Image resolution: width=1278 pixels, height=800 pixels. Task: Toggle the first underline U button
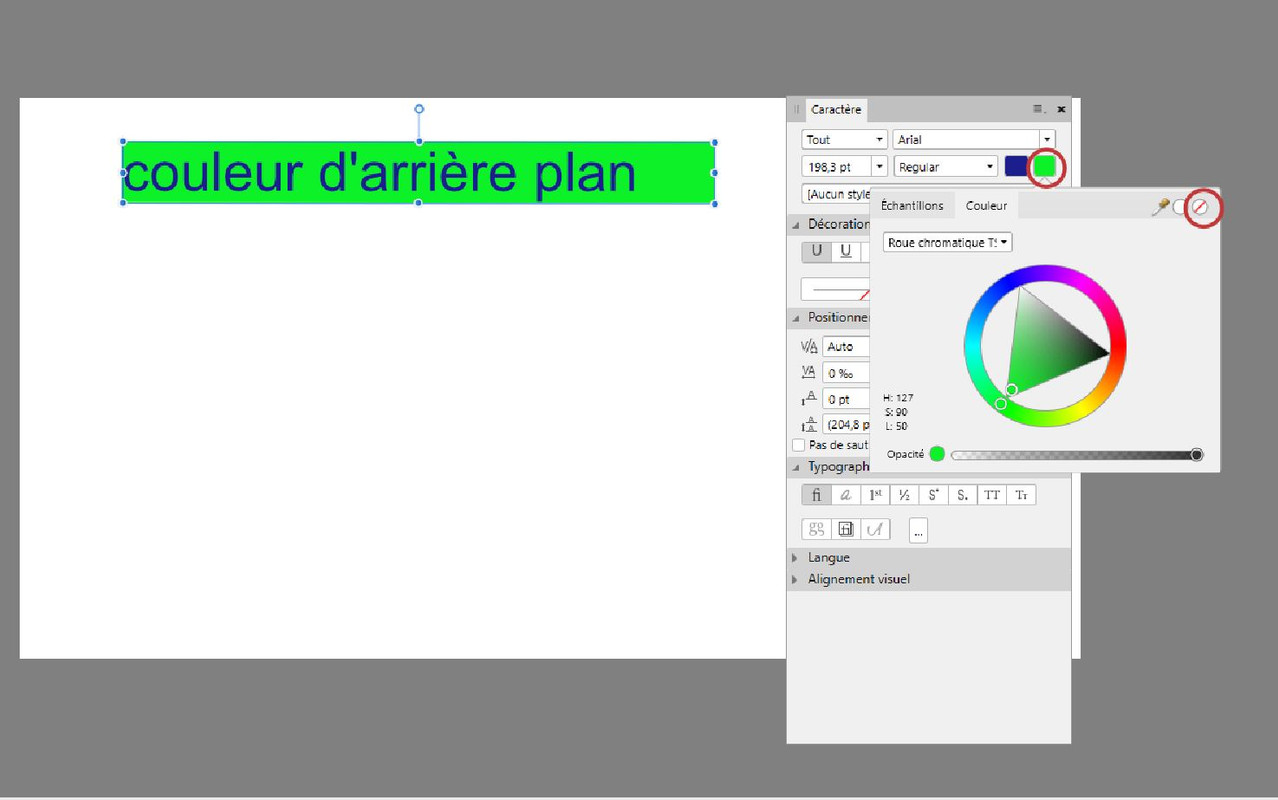817,251
